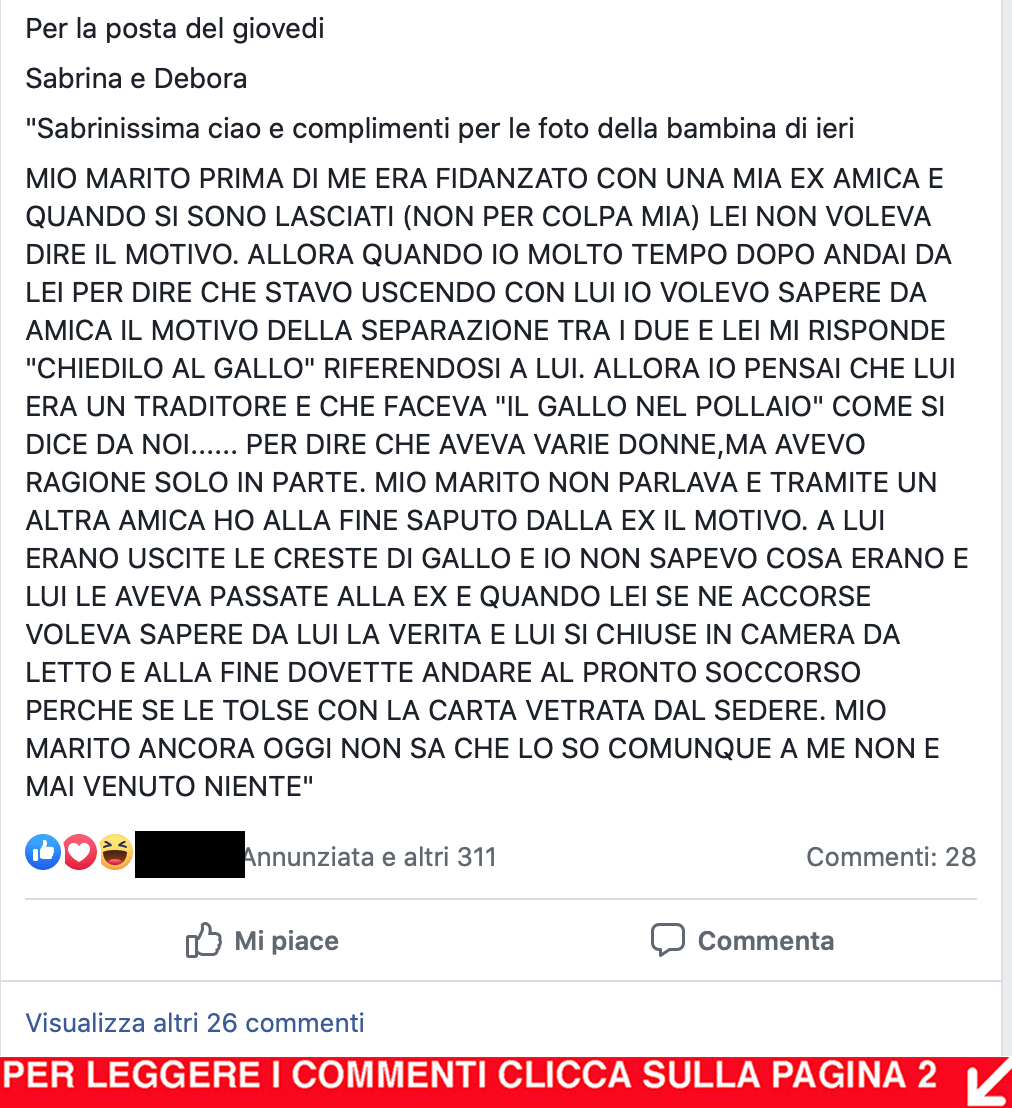Click the red 'PER LEGGERE I COMMENTI' banner
Screen dimensions: 1012x1108
(x=506, y=1082)
